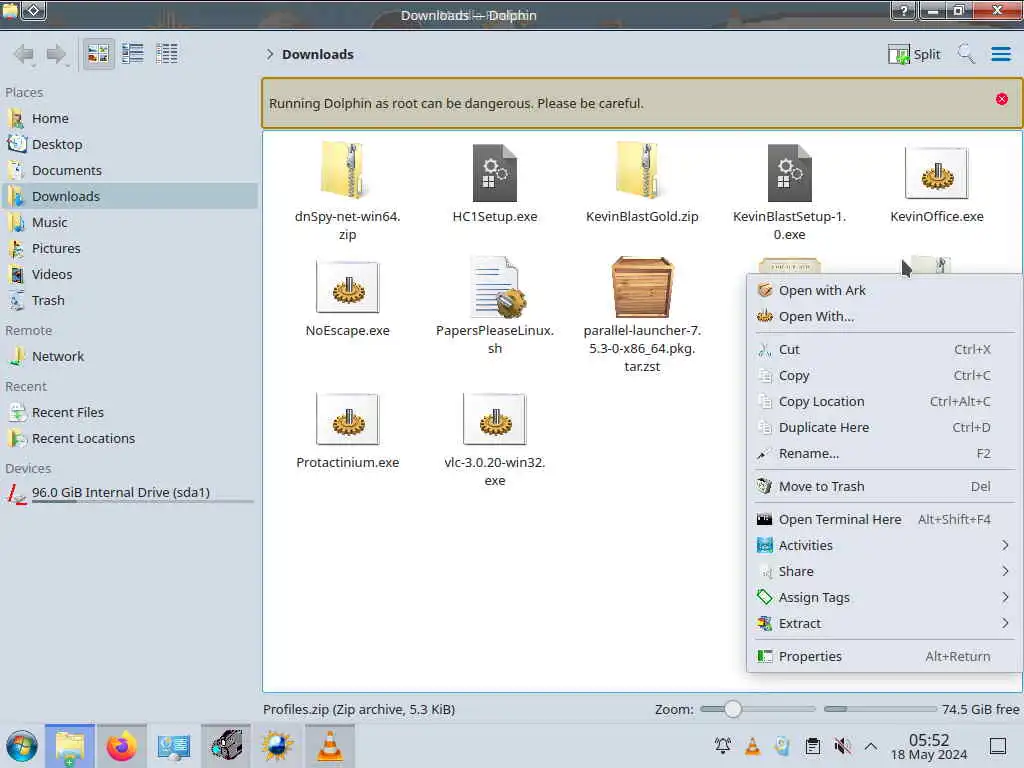Image resolution: width=1024 pixels, height=768 pixels.
Task: Select Protactinium.exe file icon
Action: pyautogui.click(x=347, y=419)
